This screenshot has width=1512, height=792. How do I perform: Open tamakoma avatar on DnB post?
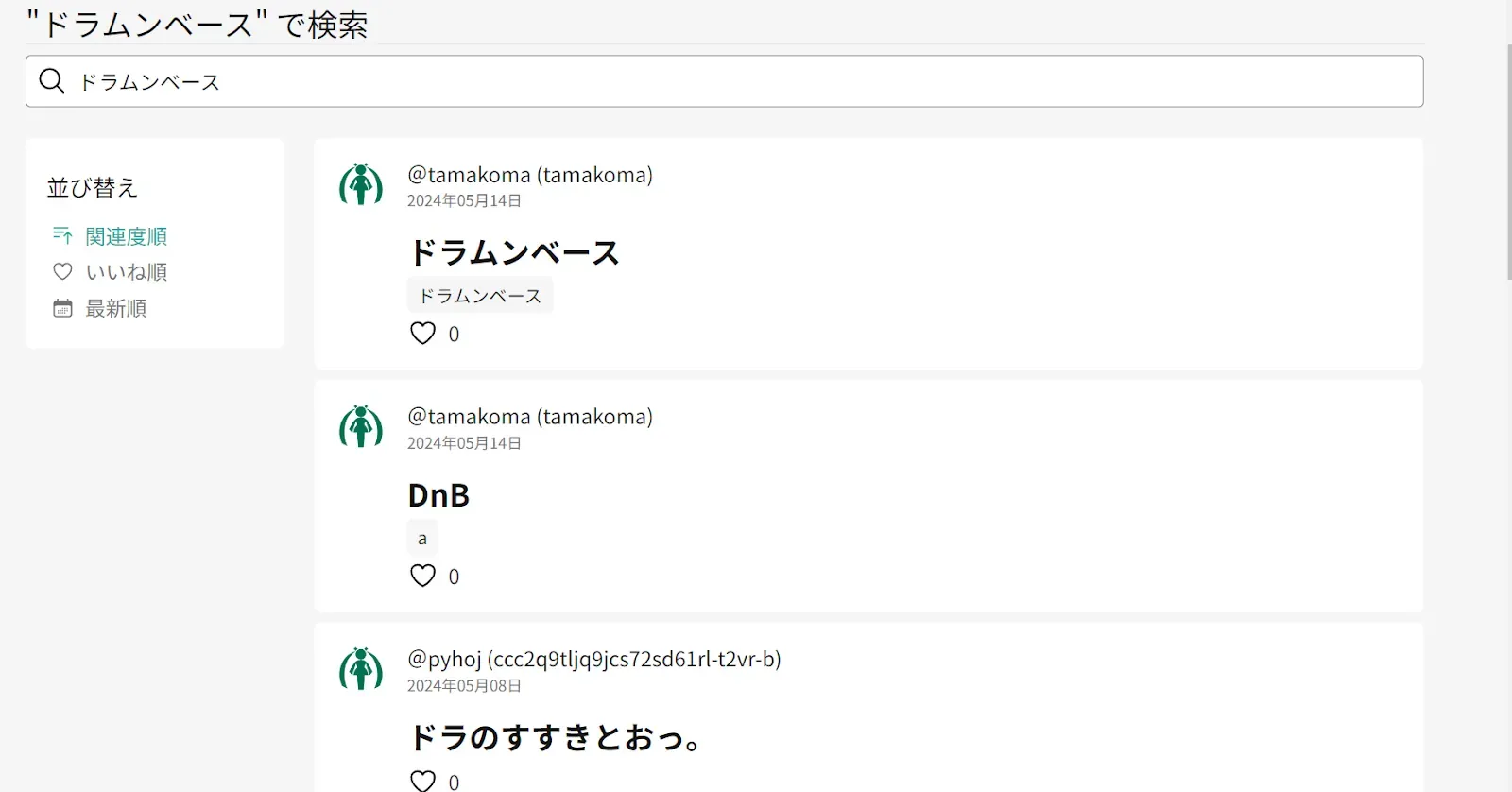[x=361, y=427]
